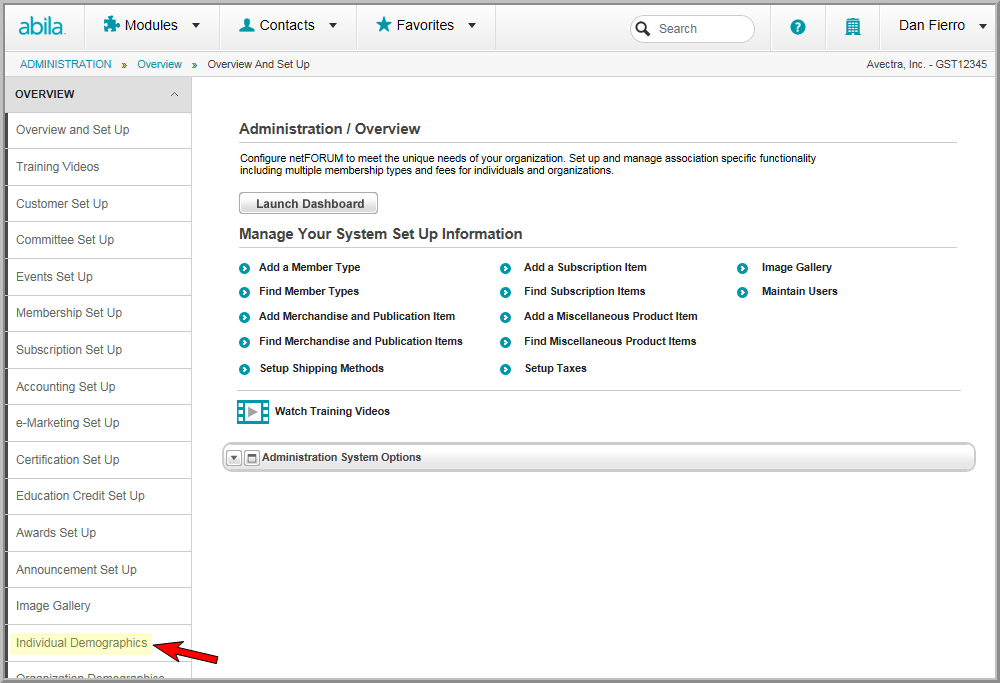
Task: Open the Maintain Users link
Action: [x=800, y=291]
